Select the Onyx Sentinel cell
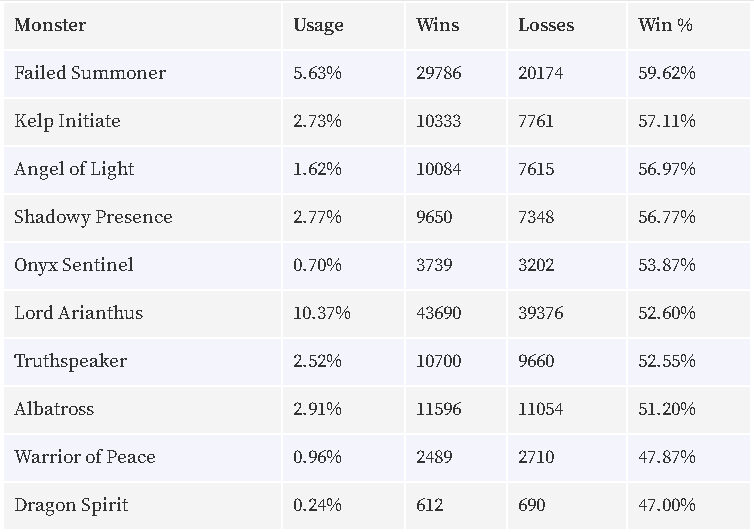 [74, 265]
